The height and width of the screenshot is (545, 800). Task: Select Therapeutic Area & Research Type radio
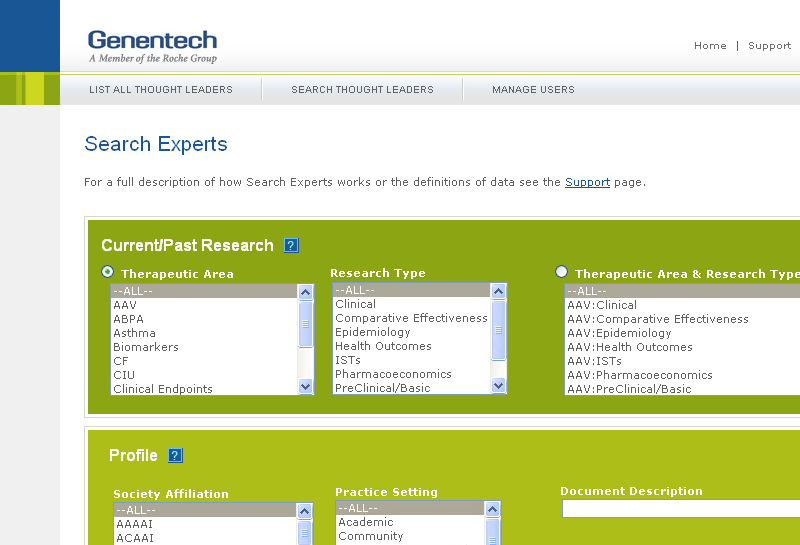click(x=561, y=272)
